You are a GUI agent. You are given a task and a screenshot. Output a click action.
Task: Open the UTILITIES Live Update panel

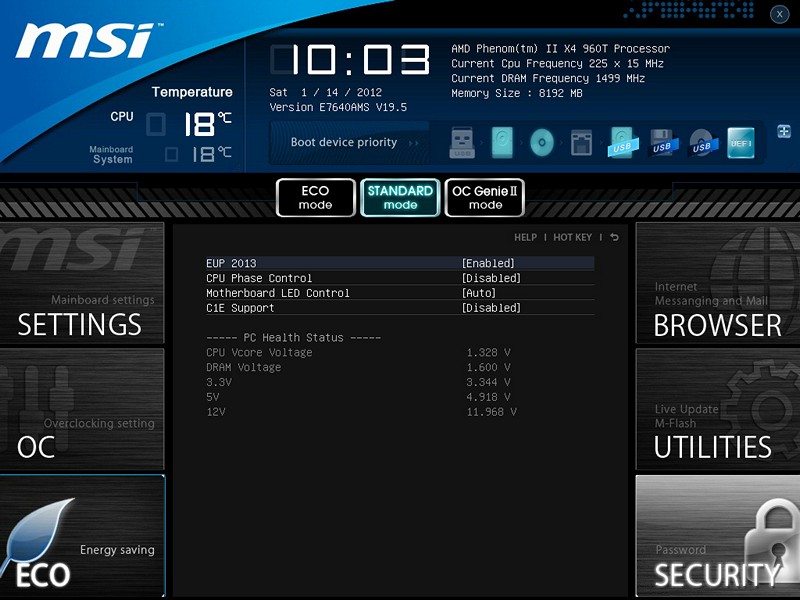pos(718,409)
